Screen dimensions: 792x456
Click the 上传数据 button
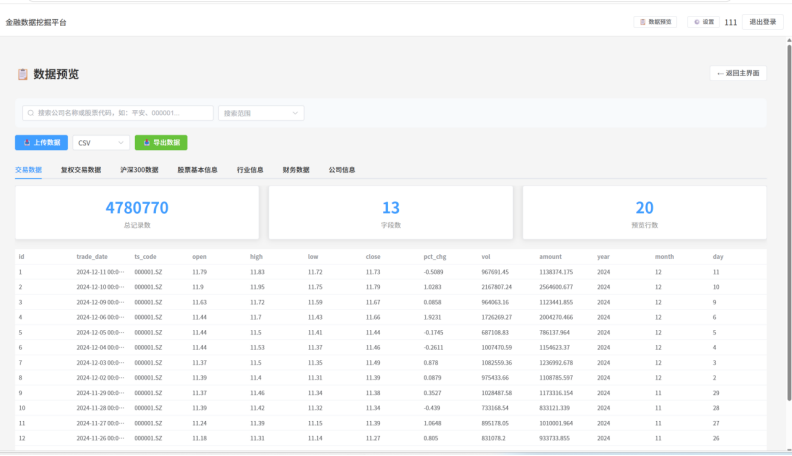click(x=41, y=142)
